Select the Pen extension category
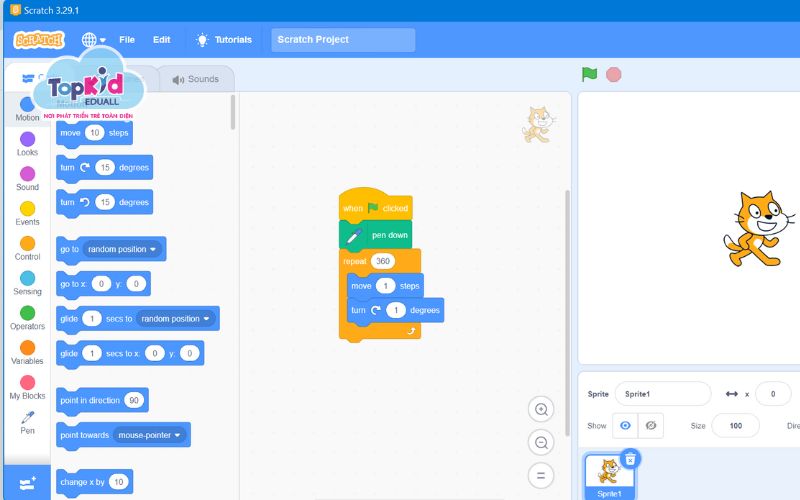This screenshot has height=500, width=800. pos(27,422)
